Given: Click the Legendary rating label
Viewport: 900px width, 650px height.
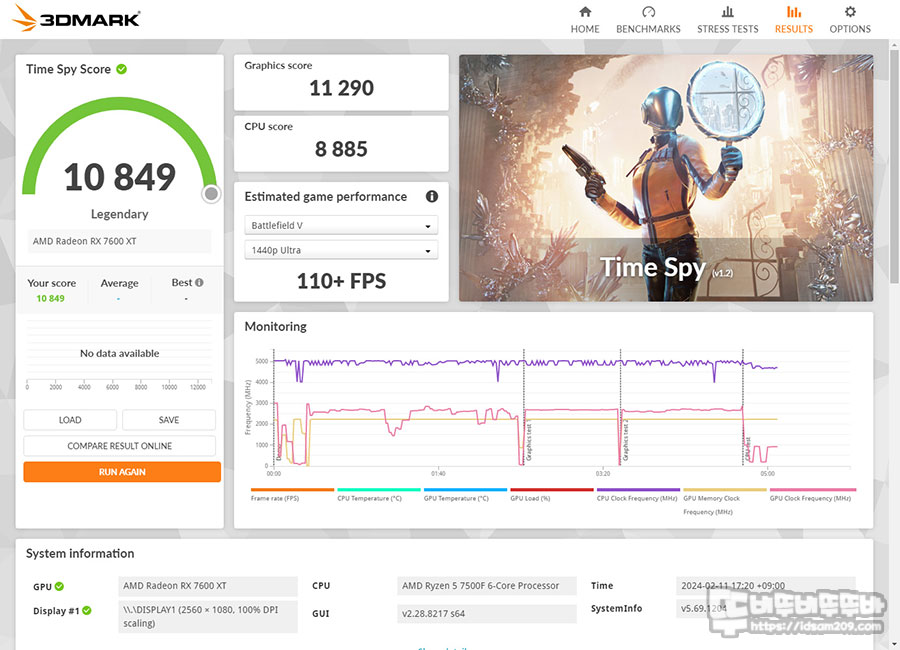Looking at the screenshot, I should click(x=119, y=214).
